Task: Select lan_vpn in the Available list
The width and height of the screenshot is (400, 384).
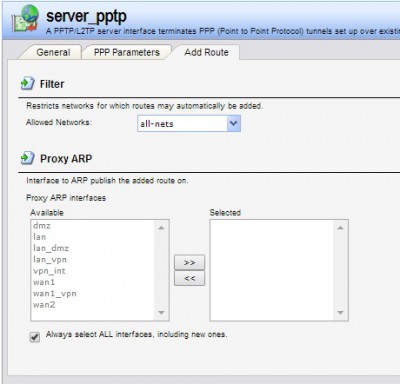Action: pos(50,260)
